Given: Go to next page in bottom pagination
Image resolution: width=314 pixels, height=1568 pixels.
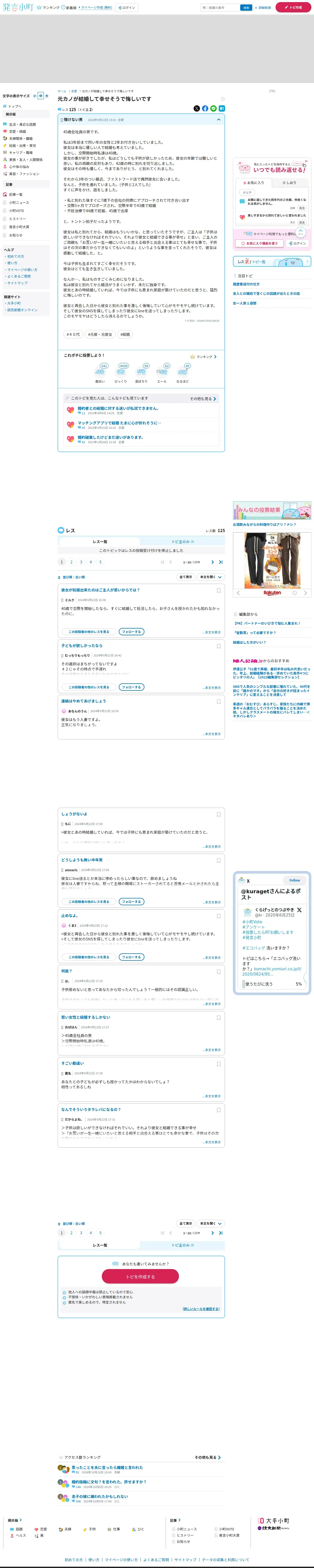Looking at the screenshot, I should coord(212,1233).
